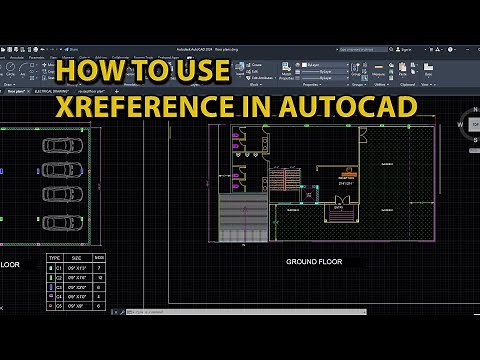Click the command line input field
This screenshot has height=360, width=480.
(247, 312)
